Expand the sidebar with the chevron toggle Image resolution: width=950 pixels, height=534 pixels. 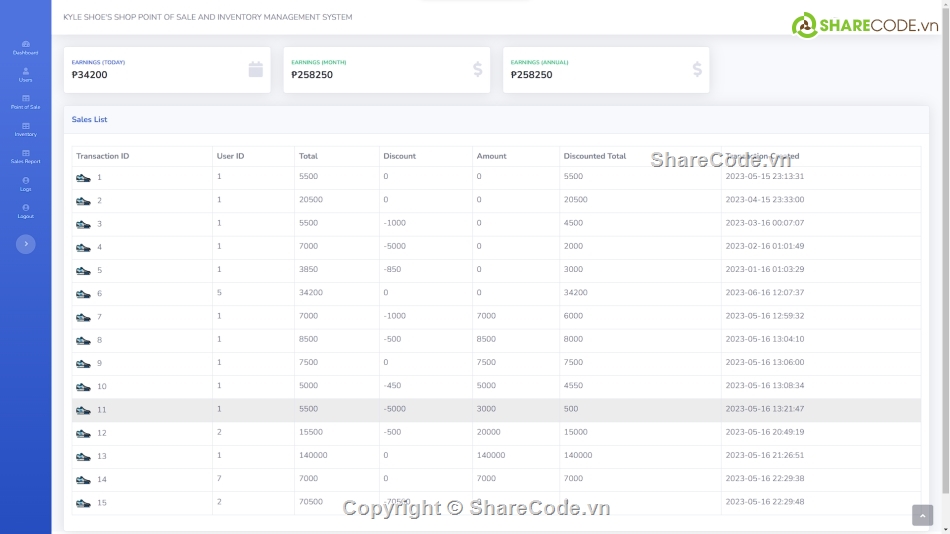coord(25,244)
